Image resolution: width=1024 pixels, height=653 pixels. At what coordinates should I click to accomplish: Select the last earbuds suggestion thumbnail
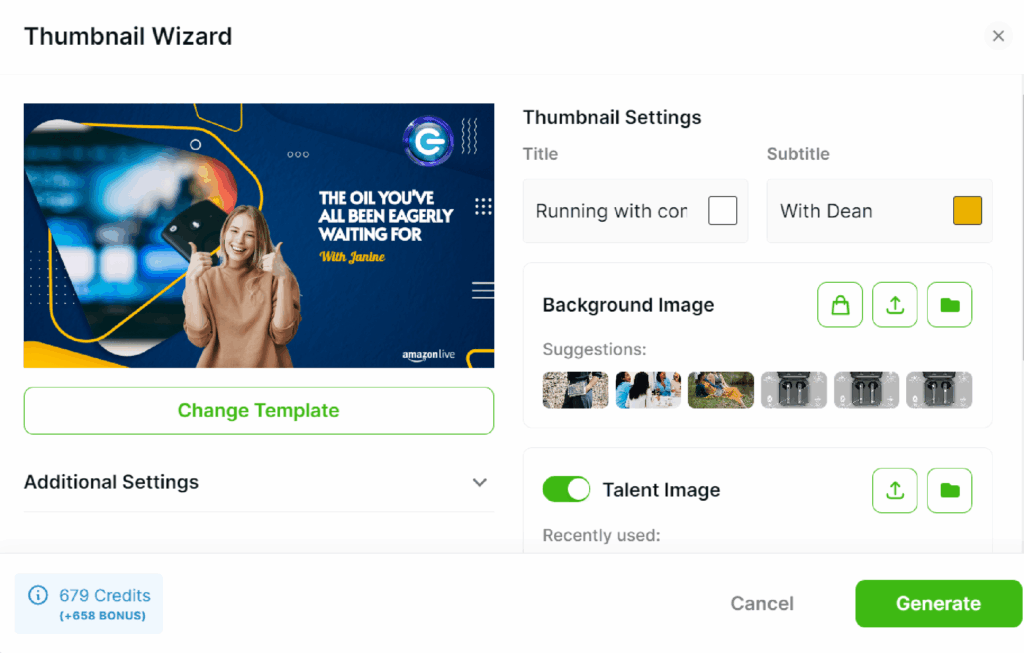939,390
